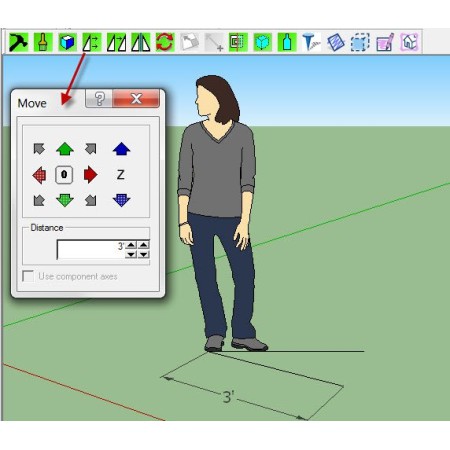The height and width of the screenshot is (450, 450).
Task: Click the Distance input field showing 3'
Action: click(91, 249)
